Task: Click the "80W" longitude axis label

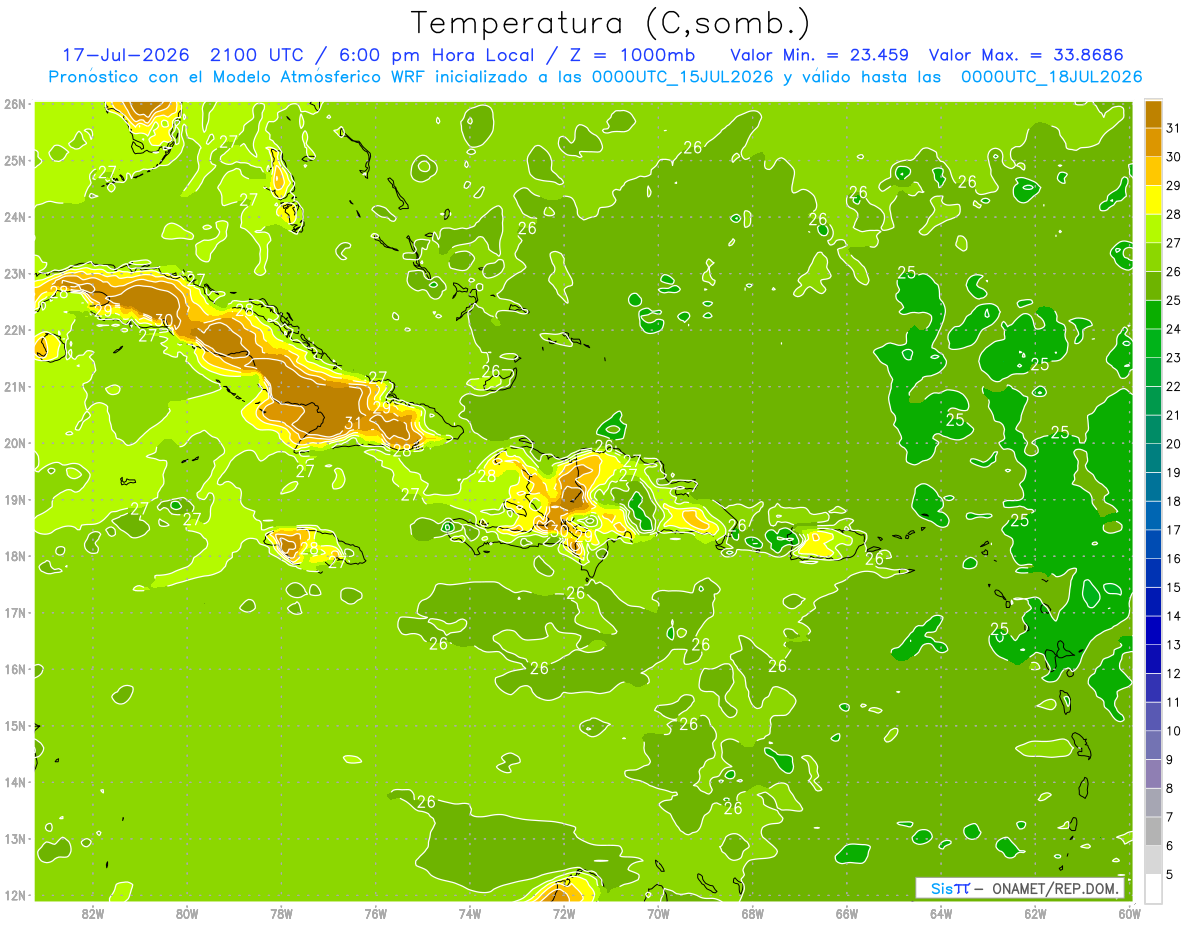Action: (x=187, y=913)
